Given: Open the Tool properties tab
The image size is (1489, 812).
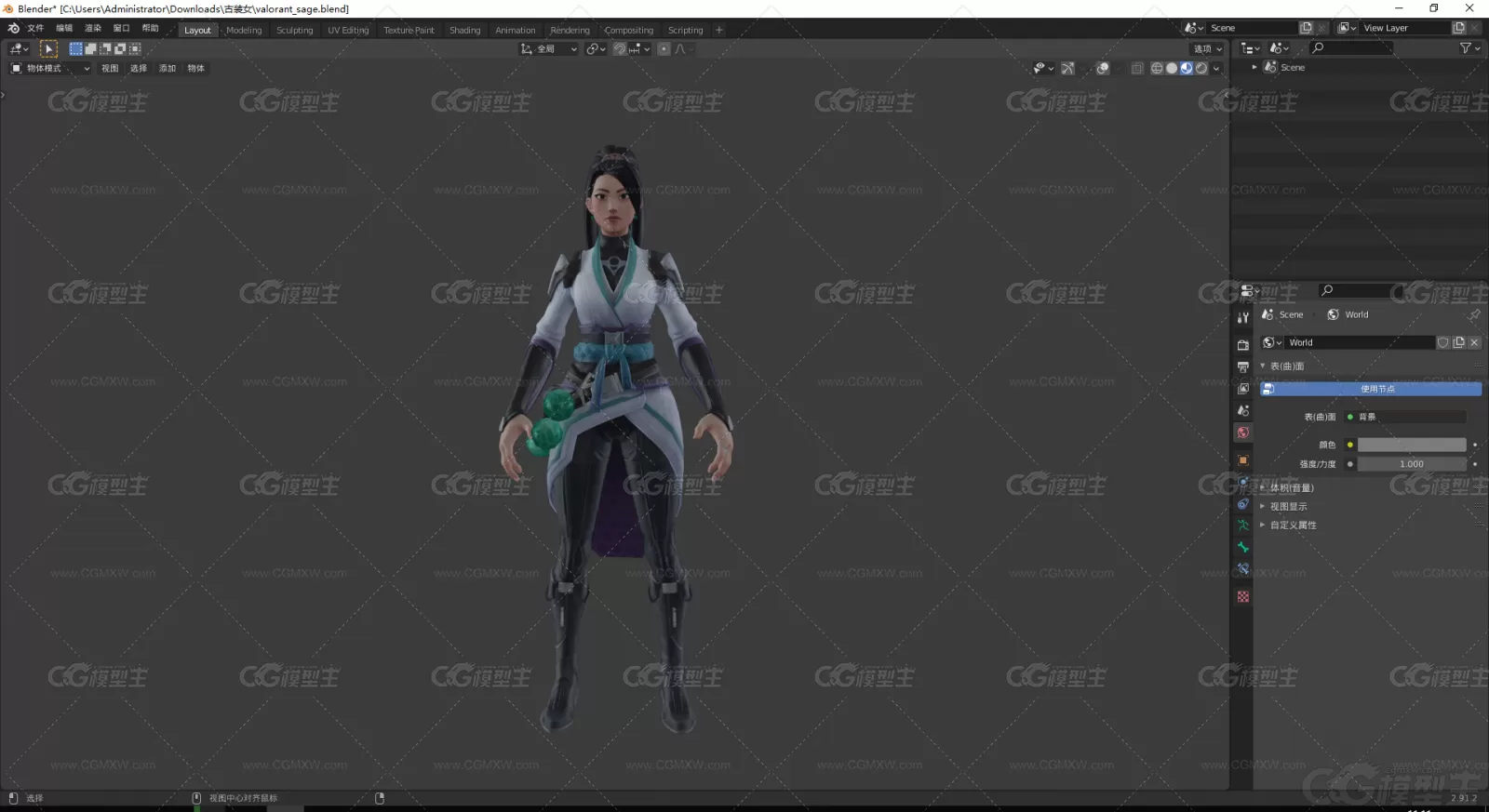Looking at the screenshot, I should (1242, 317).
